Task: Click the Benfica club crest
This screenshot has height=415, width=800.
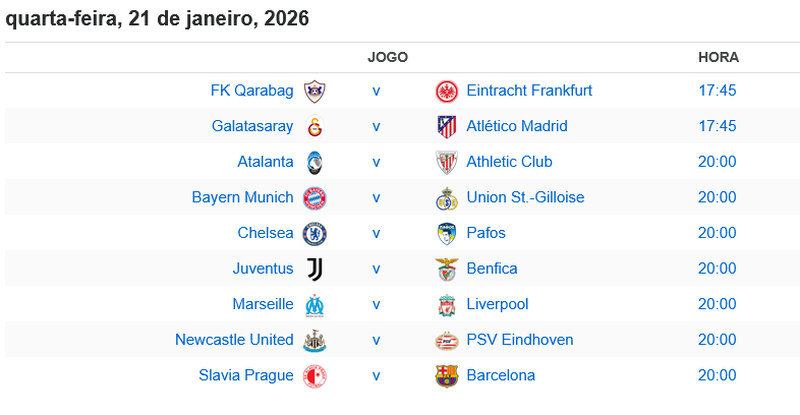Action: [446, 269]
